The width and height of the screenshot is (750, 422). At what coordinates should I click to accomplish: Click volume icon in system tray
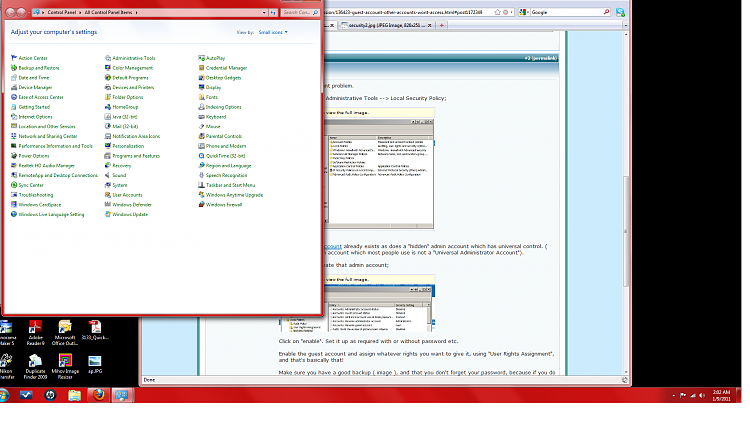click(702, 395)
